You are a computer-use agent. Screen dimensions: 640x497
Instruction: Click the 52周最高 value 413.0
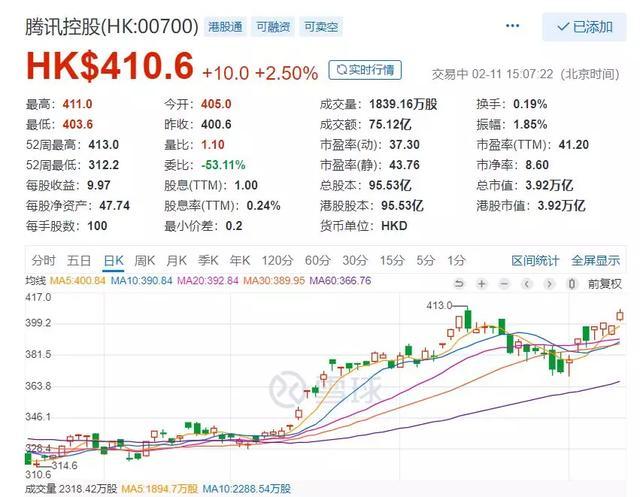(x=104, y=145)
